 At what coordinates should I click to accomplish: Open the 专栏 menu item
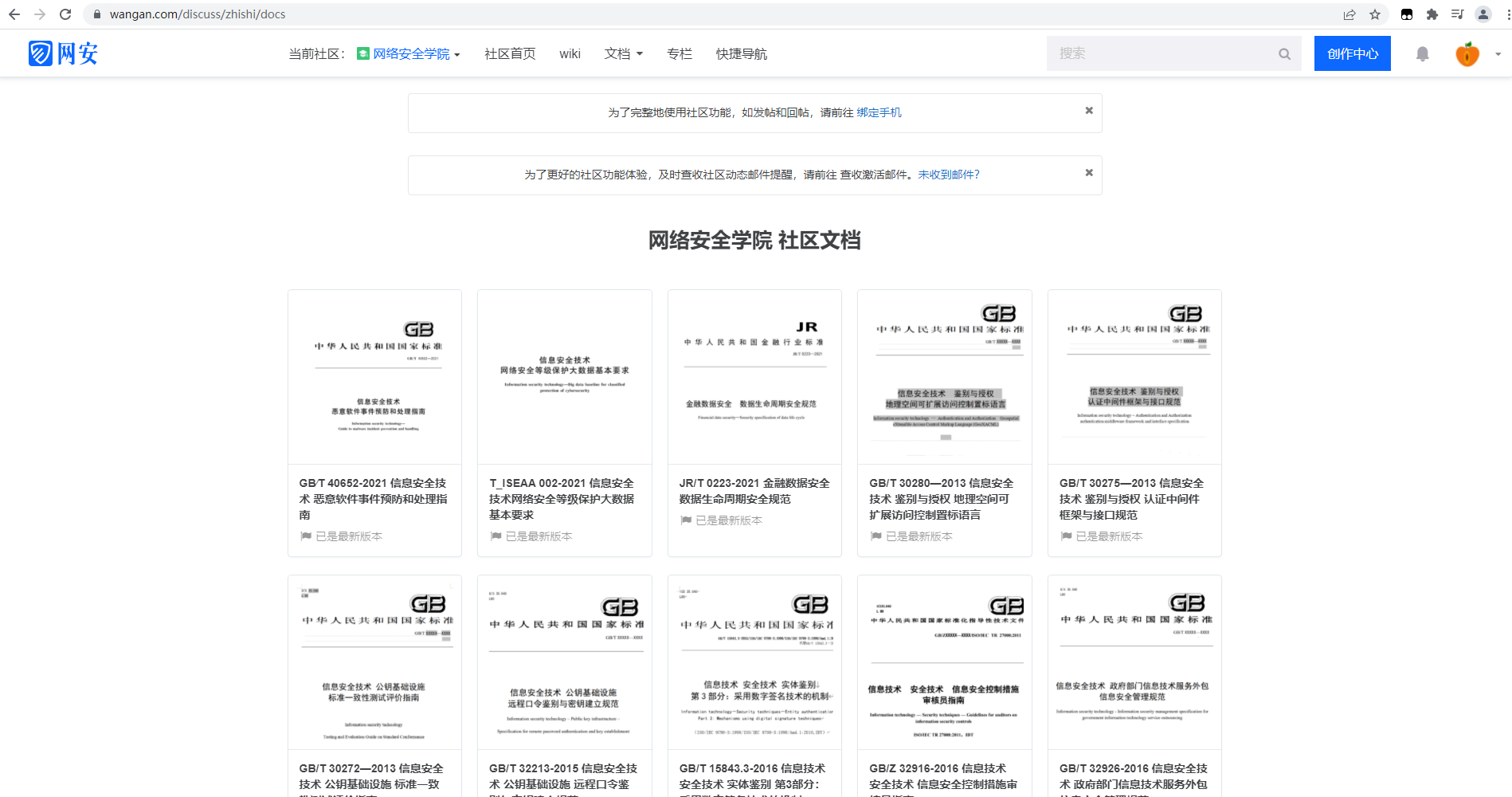click(680, 53)
